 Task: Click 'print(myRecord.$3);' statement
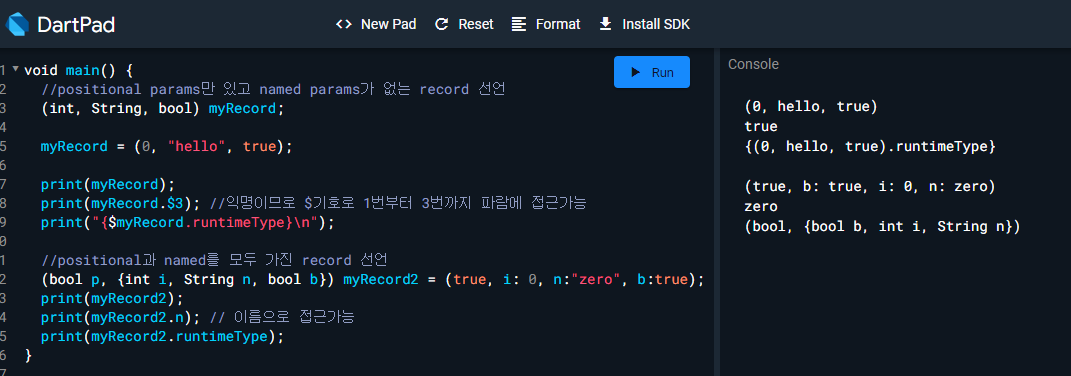pyautogui.click(x=120, y=203)
